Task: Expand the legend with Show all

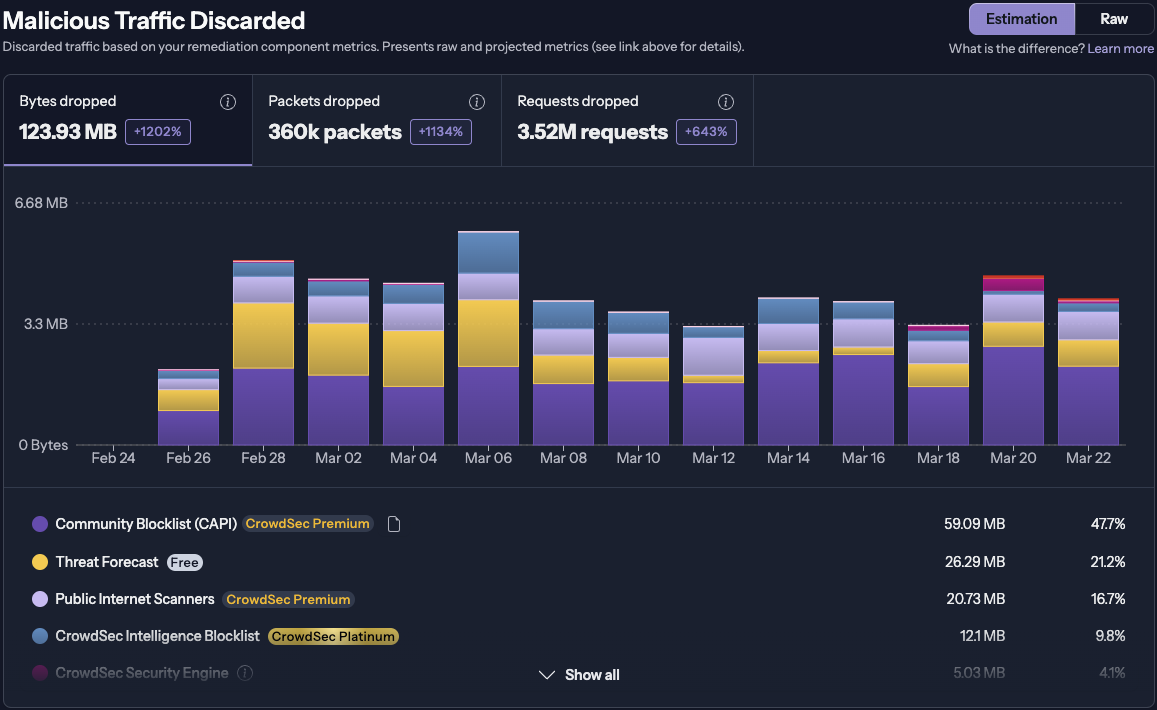Action: (x=591, y=675)
